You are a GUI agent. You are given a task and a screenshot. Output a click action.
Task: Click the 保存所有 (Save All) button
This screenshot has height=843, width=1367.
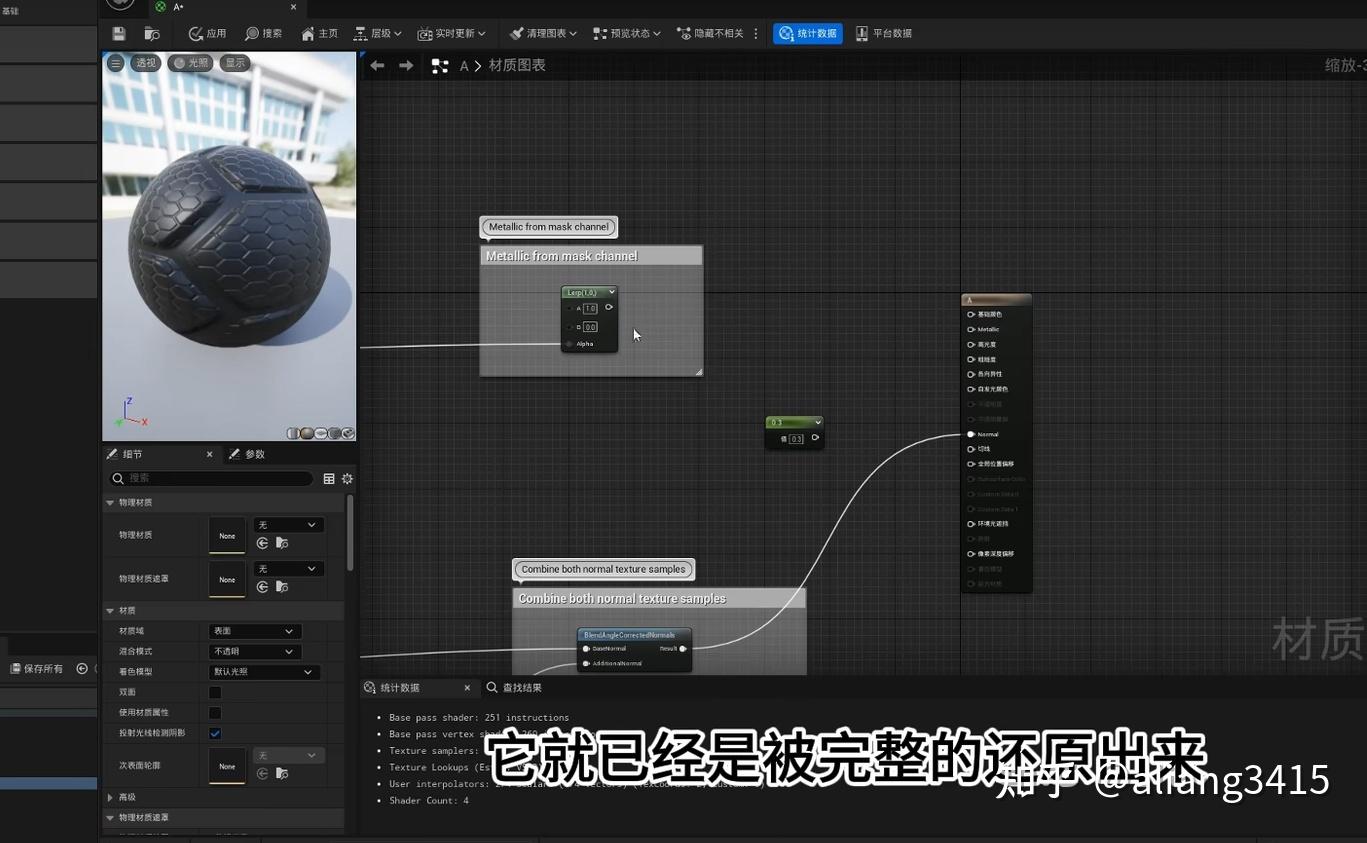tap(37, 668)
